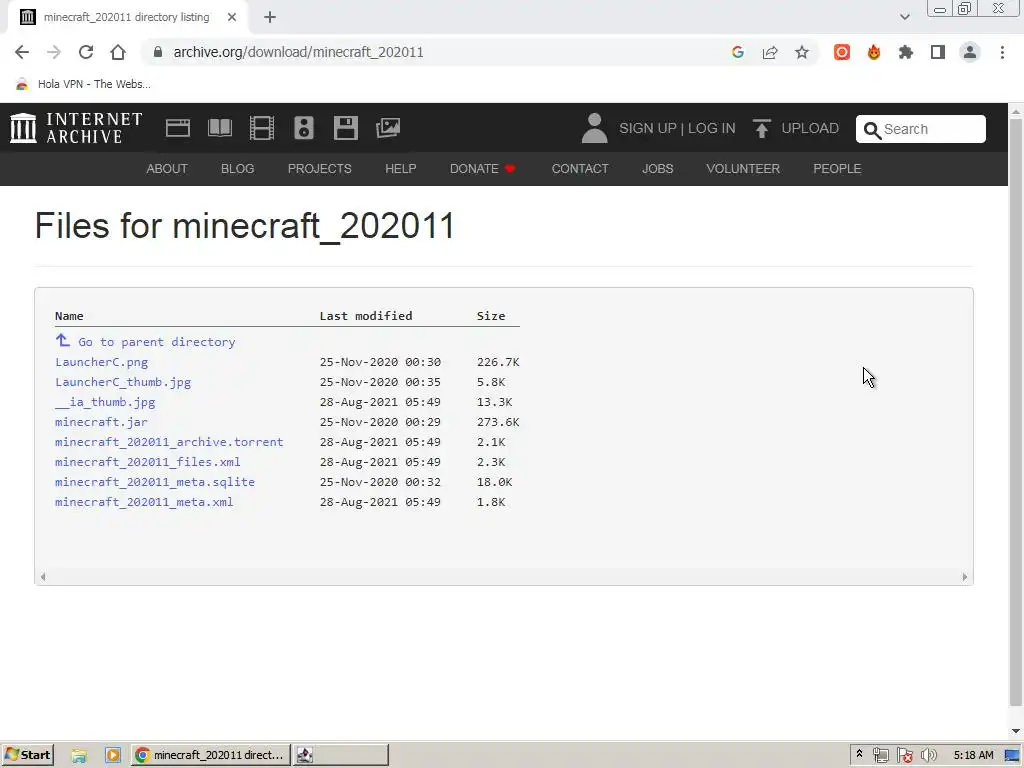Open LauncherC.png file
This screenshot has height=768, width=1024.
(x=101, y=362)
